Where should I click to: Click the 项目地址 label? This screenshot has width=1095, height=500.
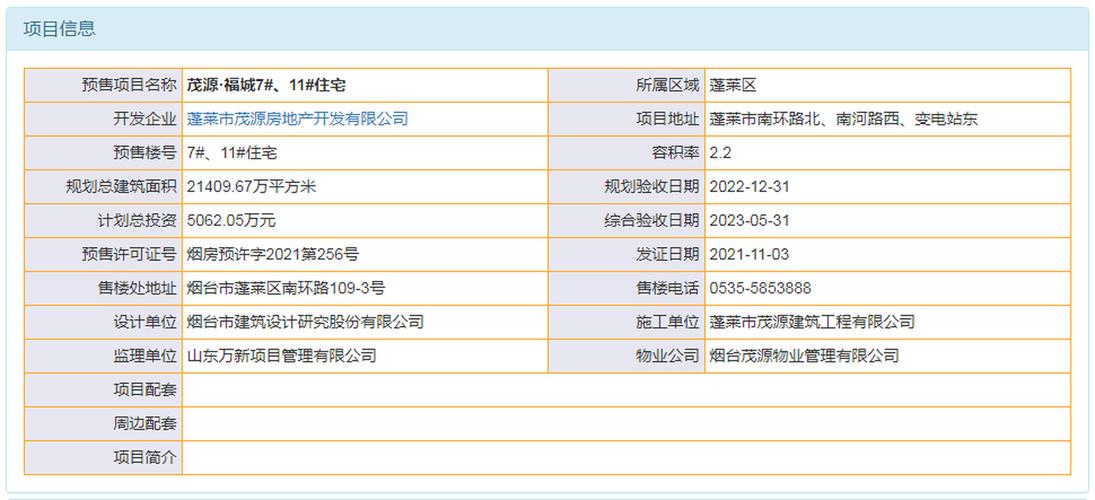pos(667,119)
